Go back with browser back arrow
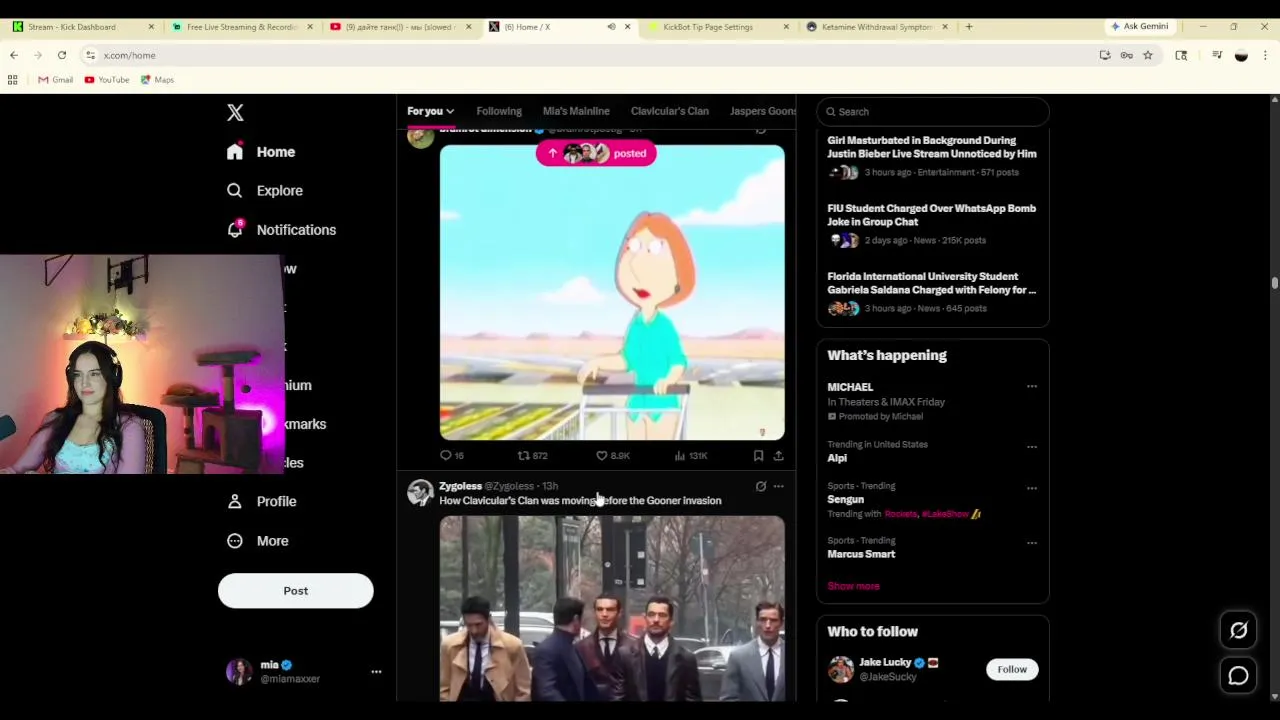The width and height of the screenshot is (1280, 720). [x=14, y=55]
